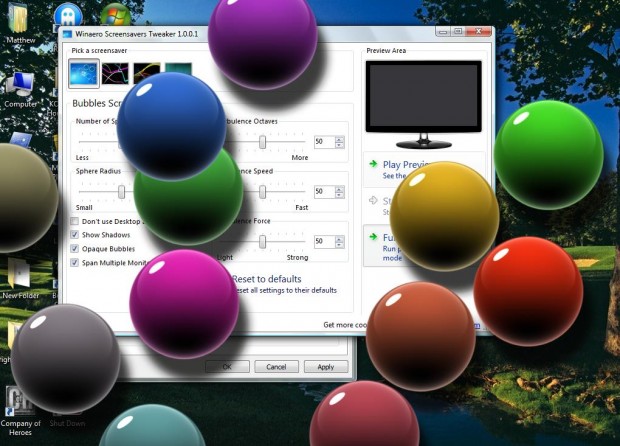The image size is (620, 446).
Task: Select the Bubbles screensaver thumbnail
Action: pos(84,73)
